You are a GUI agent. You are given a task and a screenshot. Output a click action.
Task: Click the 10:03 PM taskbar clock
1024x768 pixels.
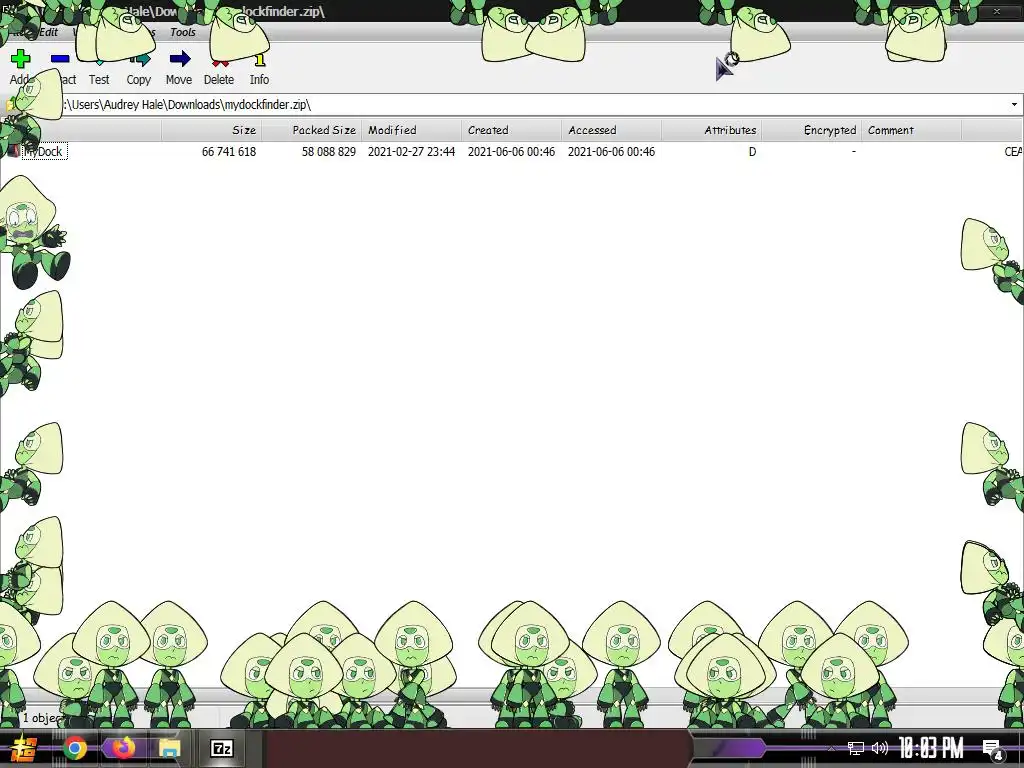[x=931, y=748]
